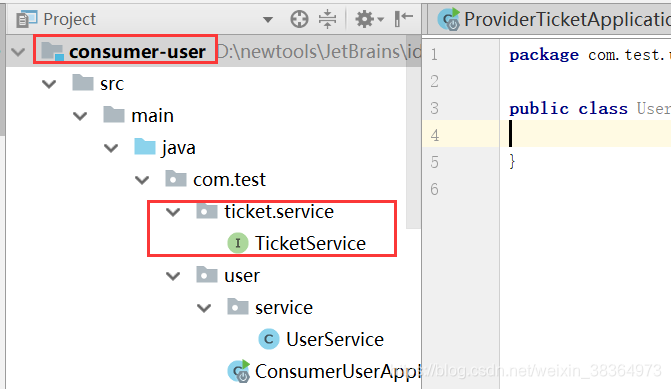This screenshot has height=389, width=671.
Task: Collapse the user package chevron
Action: 173,276
